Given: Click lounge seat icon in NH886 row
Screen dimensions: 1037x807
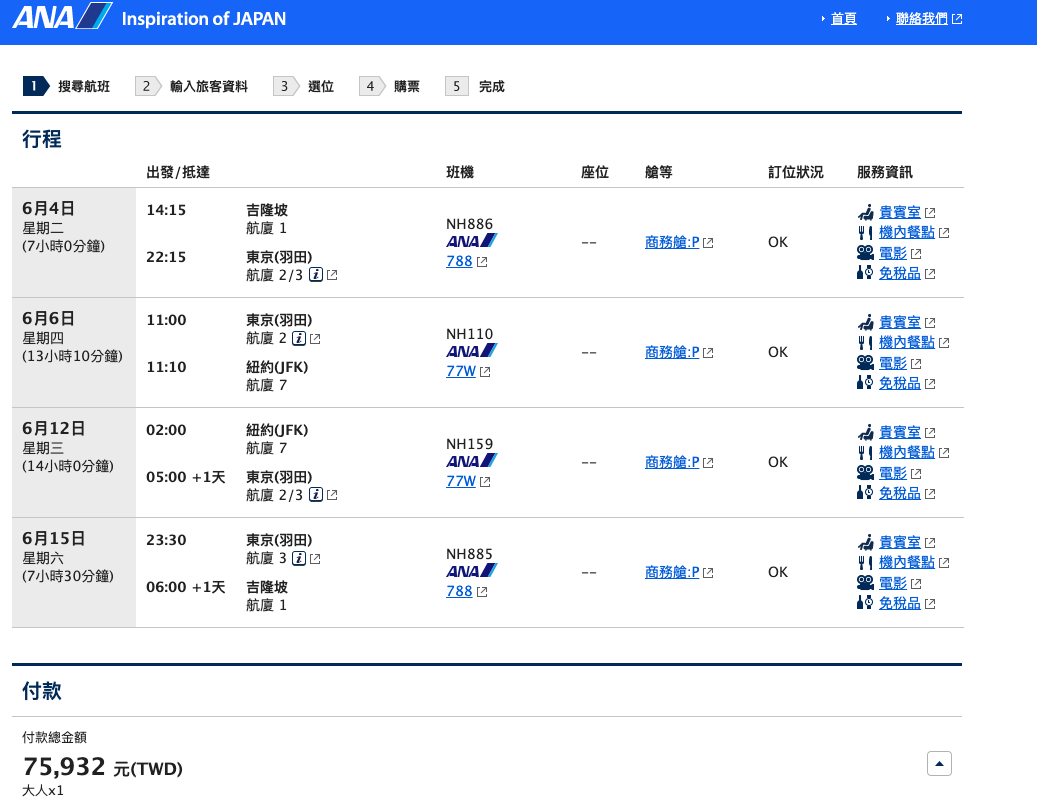Looking at the screenshot, I should (865, 212).
